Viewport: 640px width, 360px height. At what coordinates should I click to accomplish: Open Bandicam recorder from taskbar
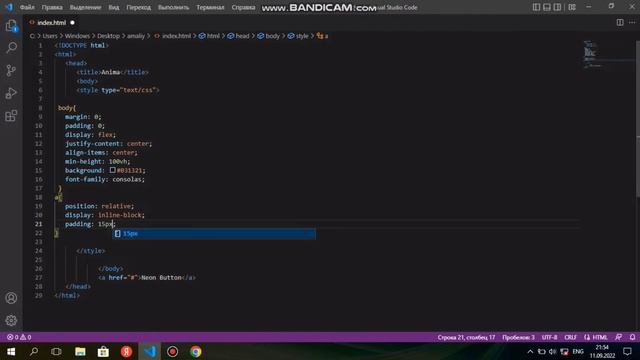click(172, 351)
